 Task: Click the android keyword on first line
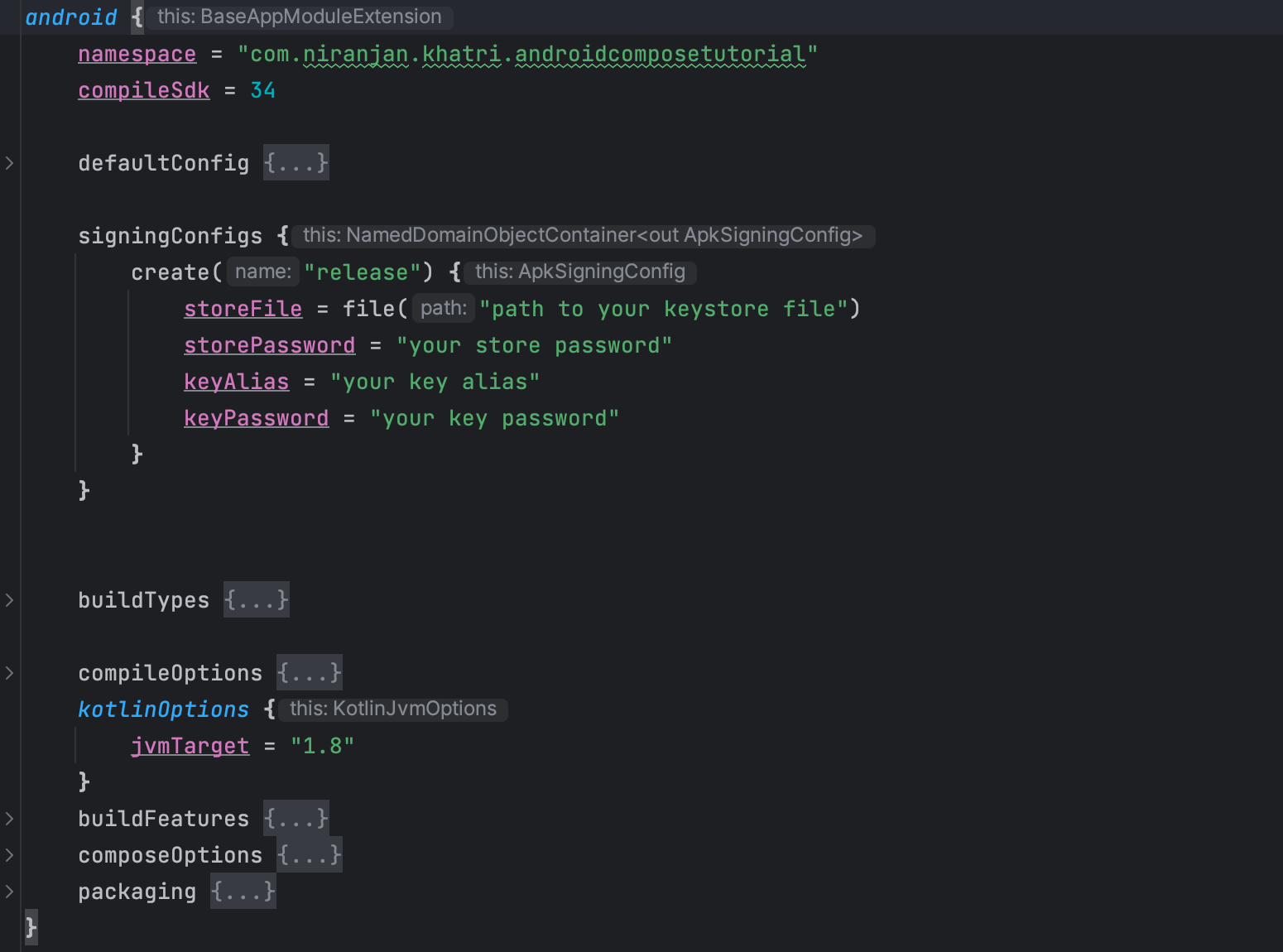pyautogui.click(x=71, y=17)
